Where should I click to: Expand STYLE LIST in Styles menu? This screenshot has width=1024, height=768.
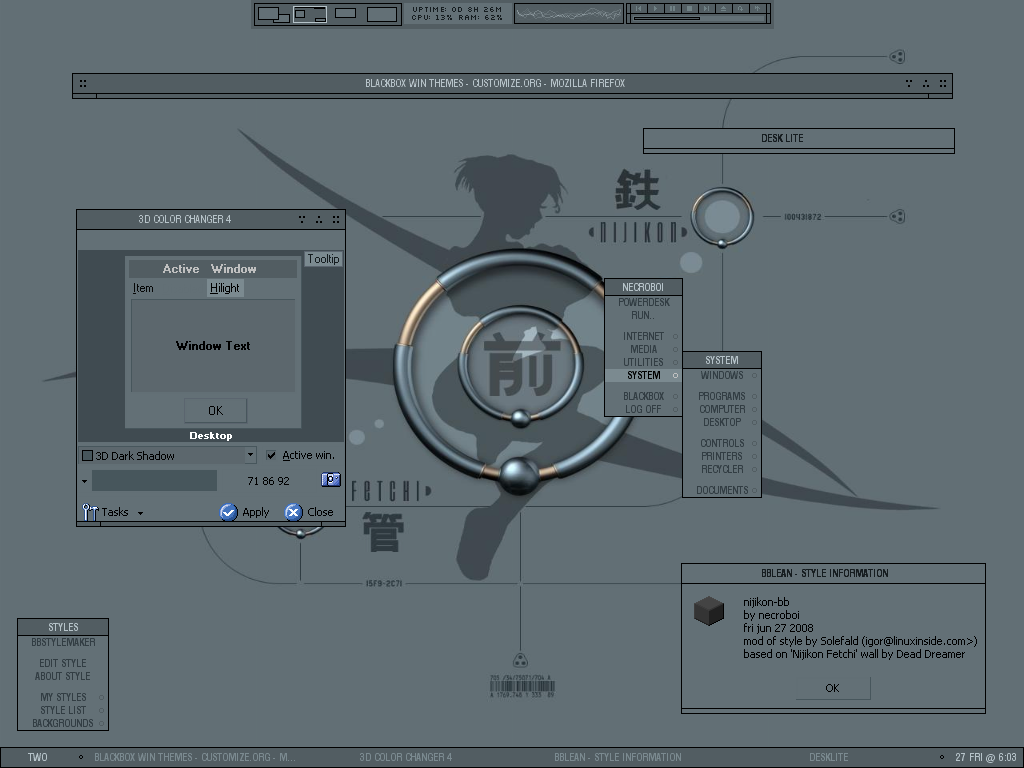pos(63,711)
